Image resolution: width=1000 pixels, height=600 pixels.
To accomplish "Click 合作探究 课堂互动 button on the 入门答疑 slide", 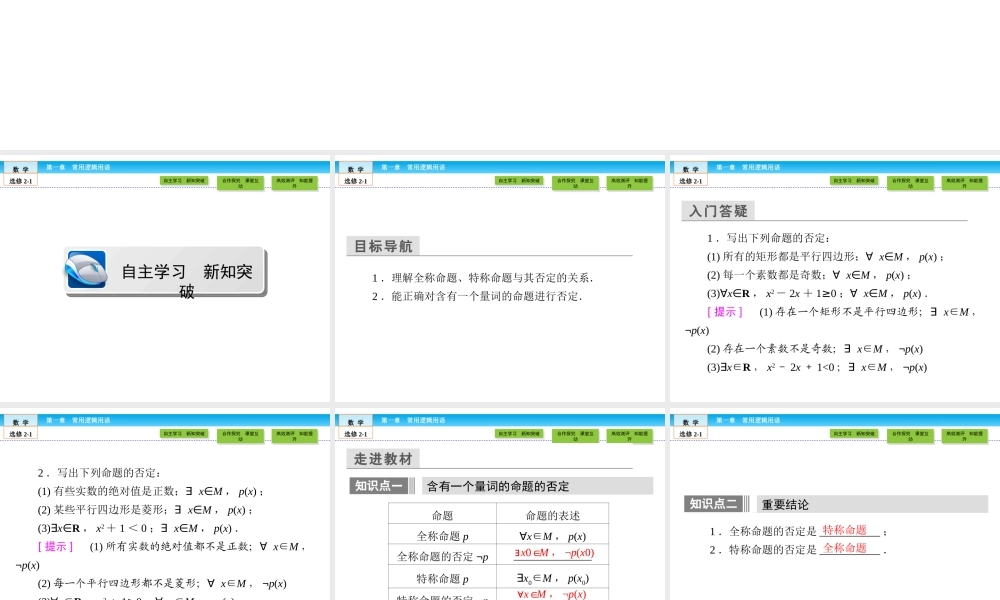I will click(x=908, y=184).
